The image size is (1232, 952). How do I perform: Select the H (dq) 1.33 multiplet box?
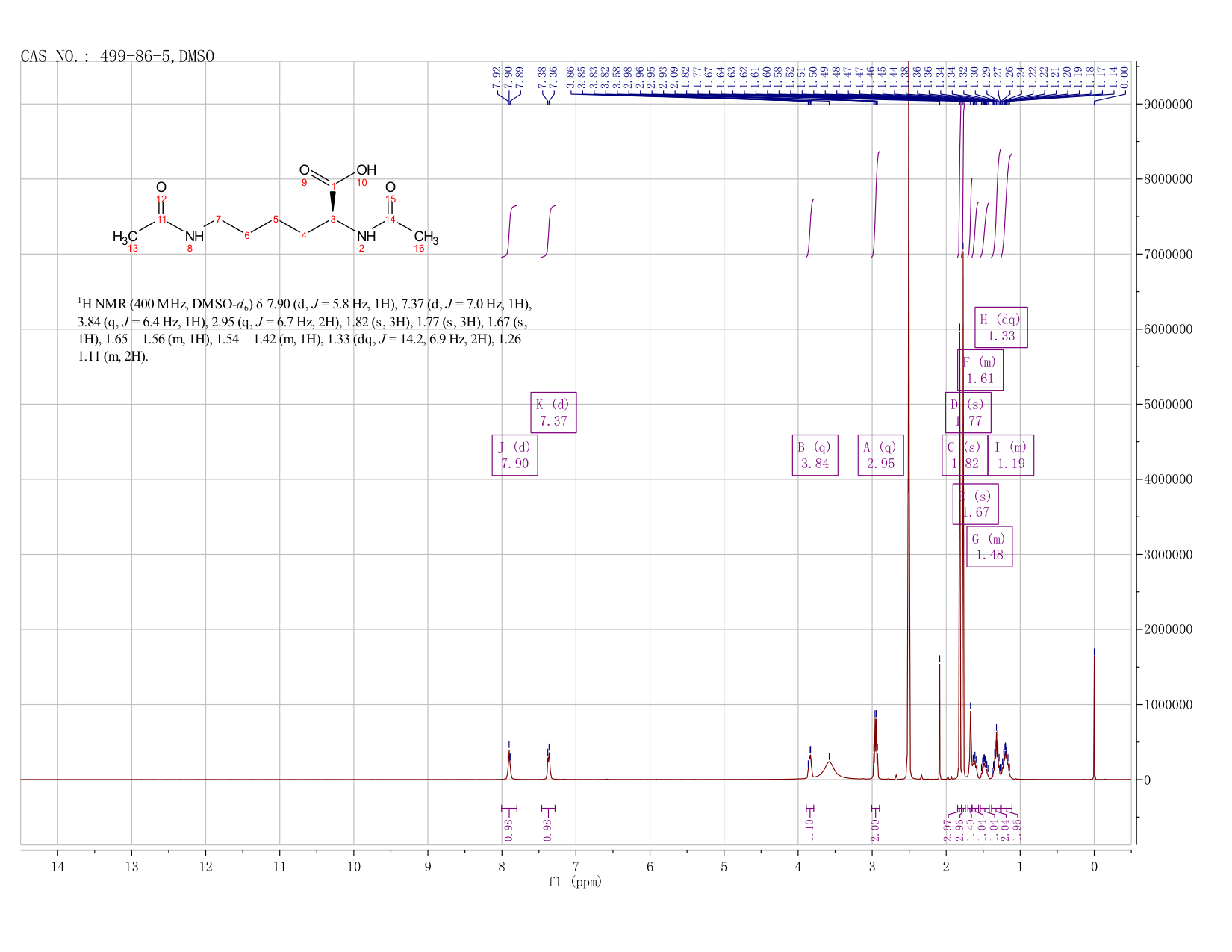click(x=1001, y=328)
